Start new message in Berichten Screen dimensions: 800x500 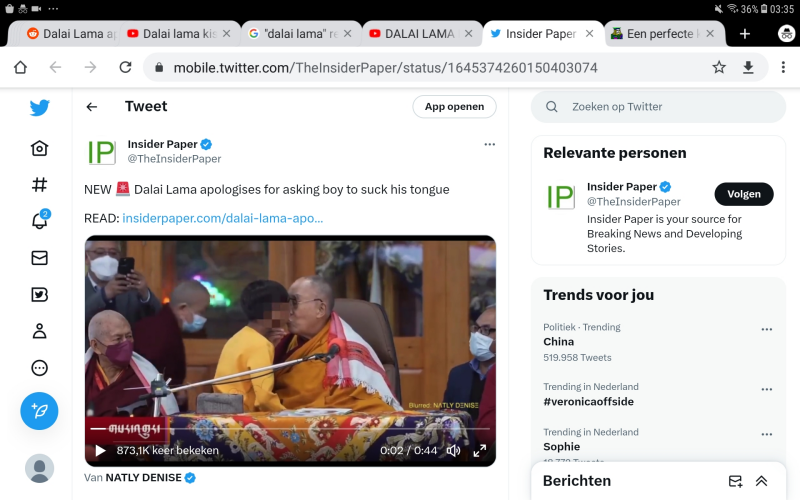pyautogui.click(x=735, y=481)
